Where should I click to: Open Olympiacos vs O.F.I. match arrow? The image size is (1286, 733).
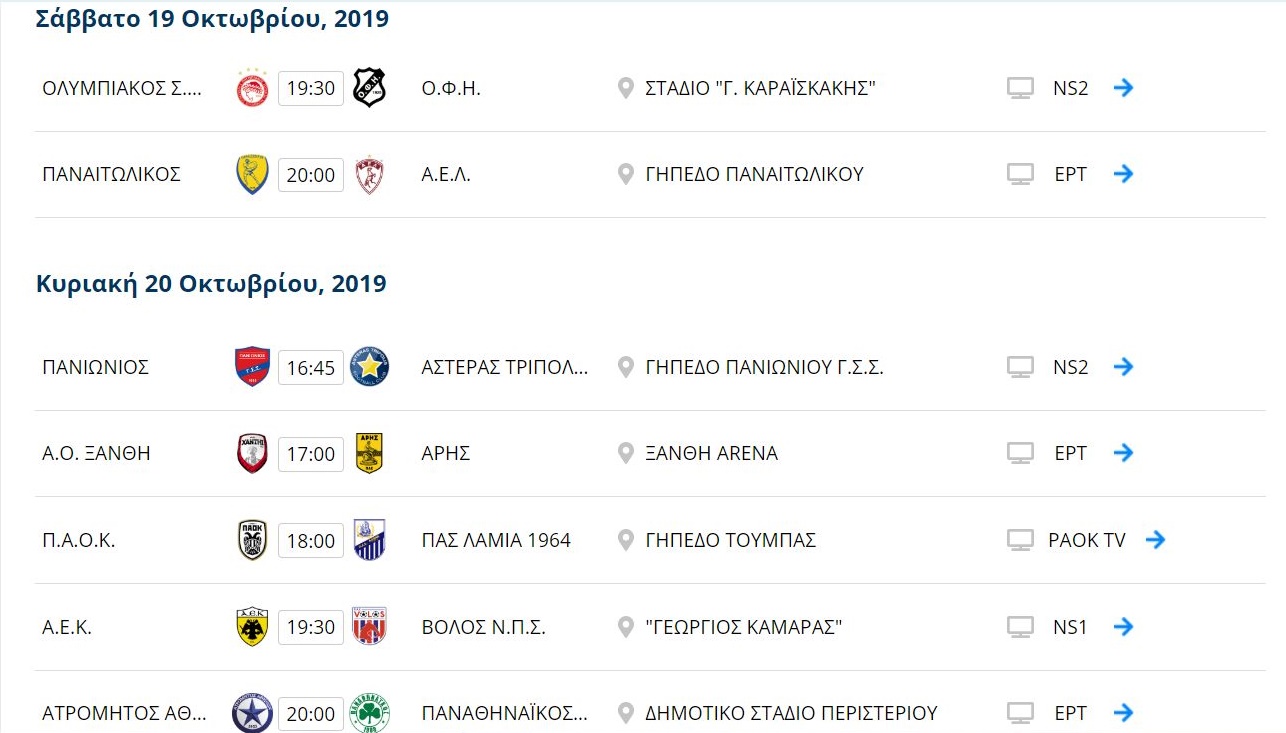pyautogui.click(x=1124, y=88)
